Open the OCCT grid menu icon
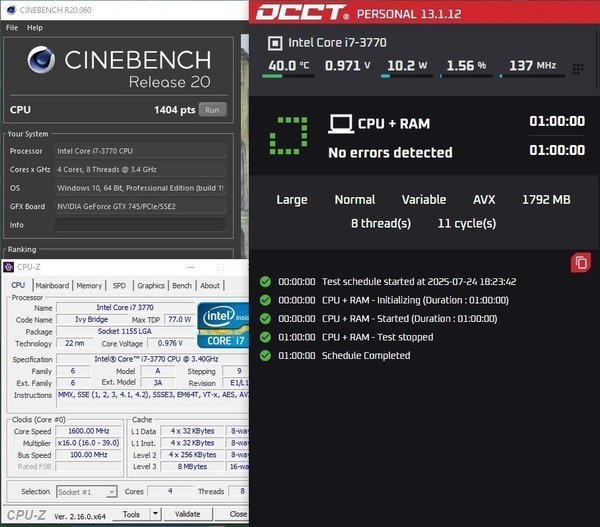This screenshot has width=600, height=527. coord(578,69)
